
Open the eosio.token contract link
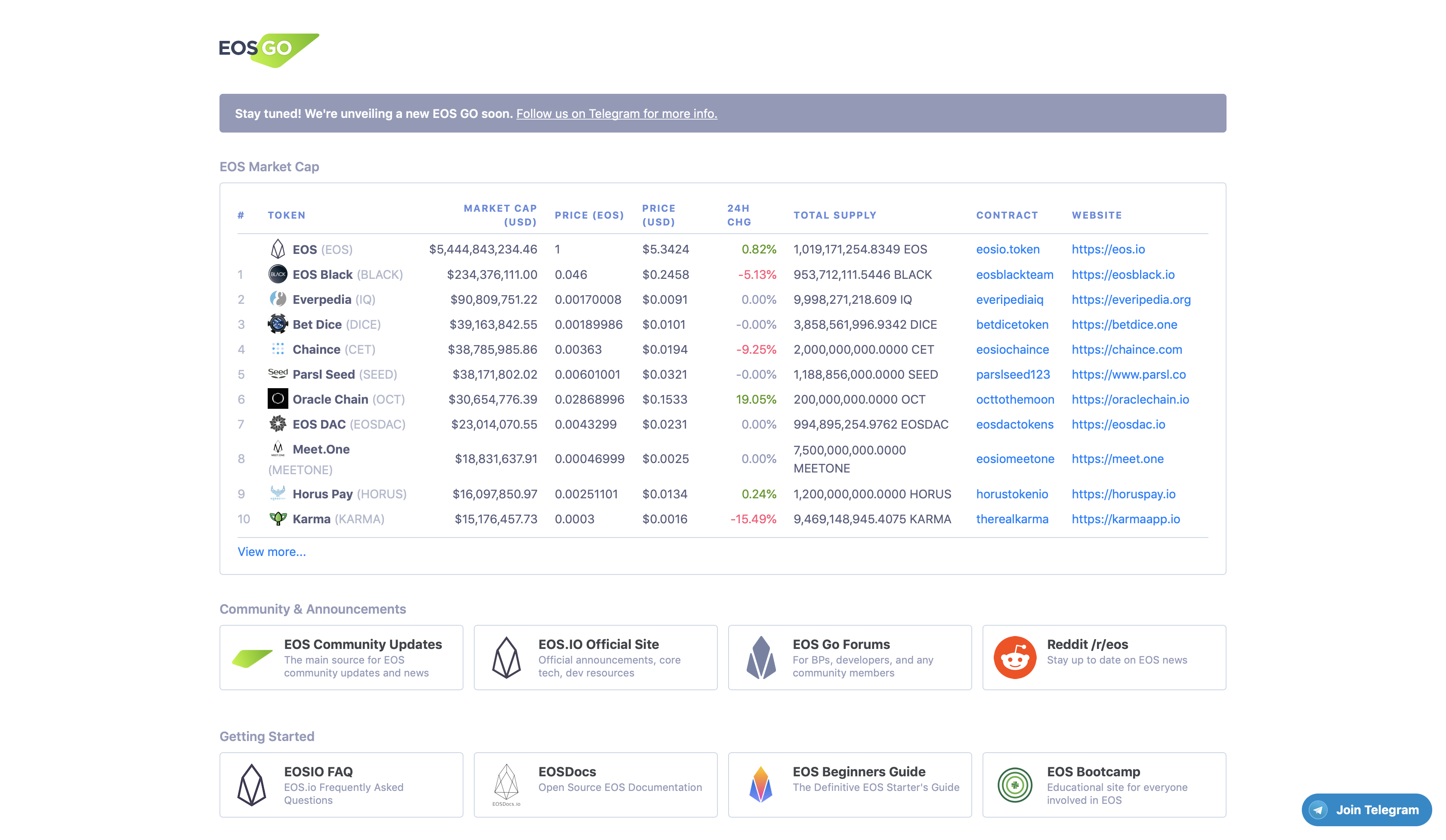coord(1008,249)
